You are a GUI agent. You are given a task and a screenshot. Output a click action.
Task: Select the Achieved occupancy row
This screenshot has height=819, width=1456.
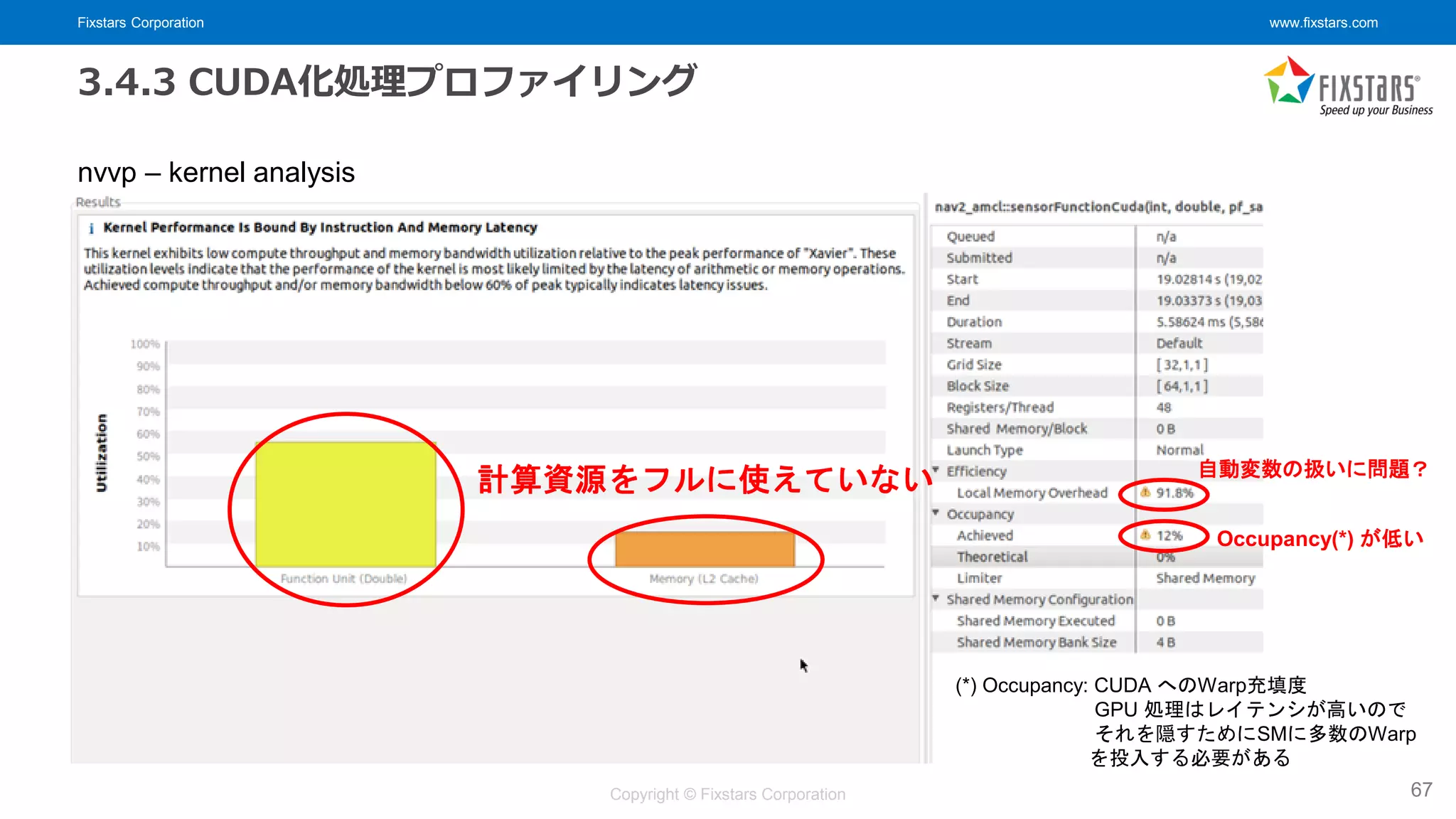tap(1097, 535)
